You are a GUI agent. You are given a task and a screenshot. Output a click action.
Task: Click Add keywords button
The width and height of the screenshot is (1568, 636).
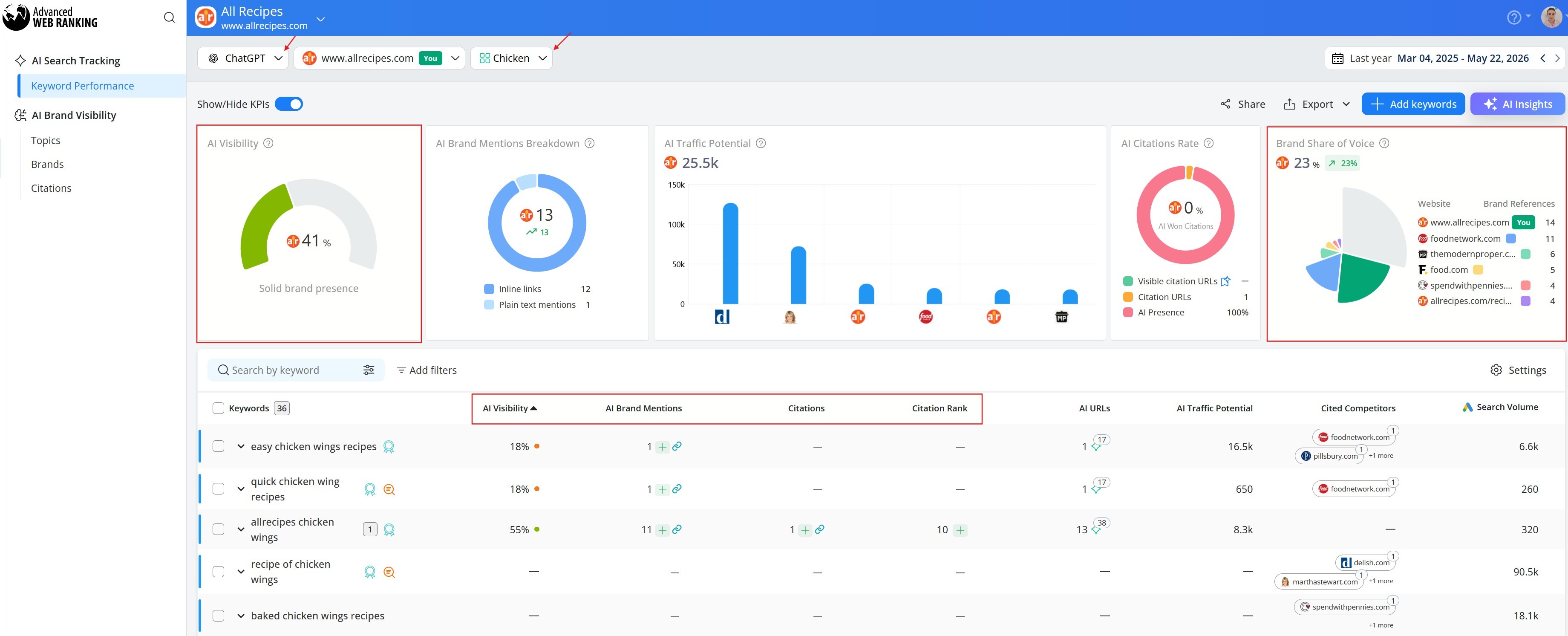point(1413,104)
